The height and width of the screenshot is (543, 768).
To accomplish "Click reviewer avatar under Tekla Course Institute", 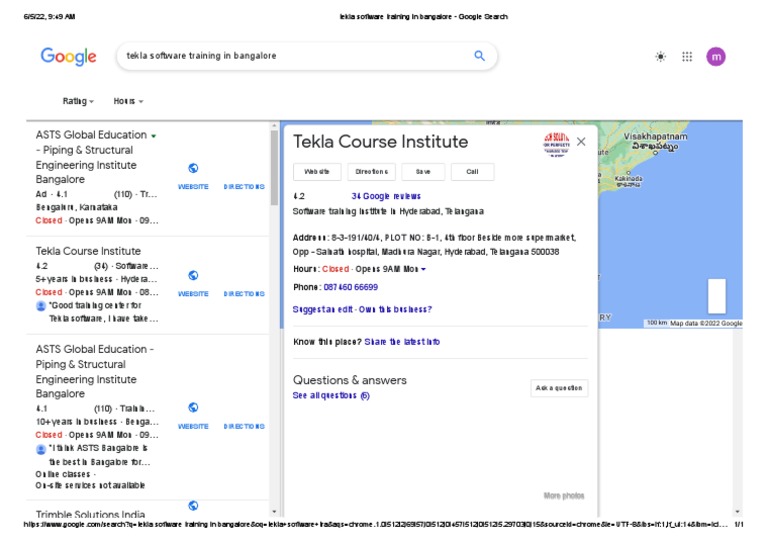I will pyautogui.click(x=41, y=306).
